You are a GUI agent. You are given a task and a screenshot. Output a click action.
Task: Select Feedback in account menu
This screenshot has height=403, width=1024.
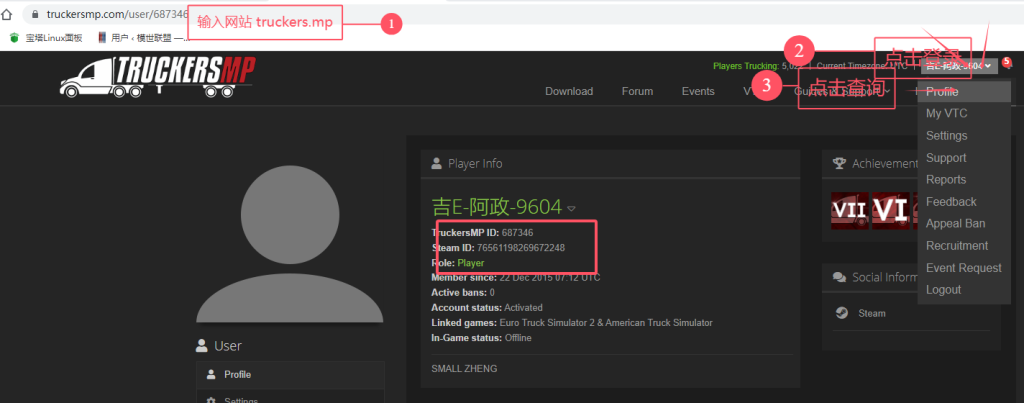click(964, 202)
